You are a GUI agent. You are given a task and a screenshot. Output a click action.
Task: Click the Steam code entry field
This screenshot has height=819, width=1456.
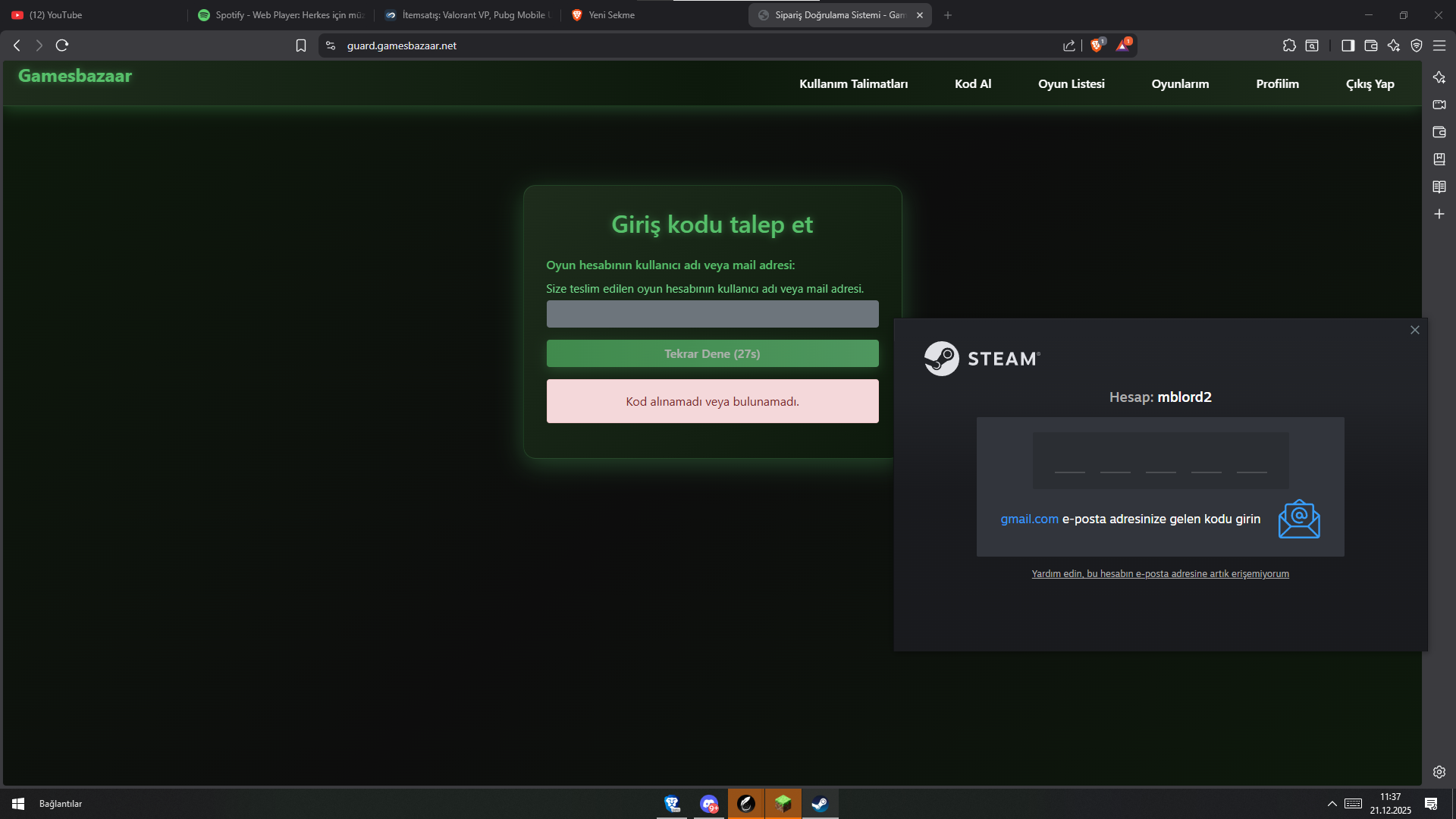(1160, 460)
